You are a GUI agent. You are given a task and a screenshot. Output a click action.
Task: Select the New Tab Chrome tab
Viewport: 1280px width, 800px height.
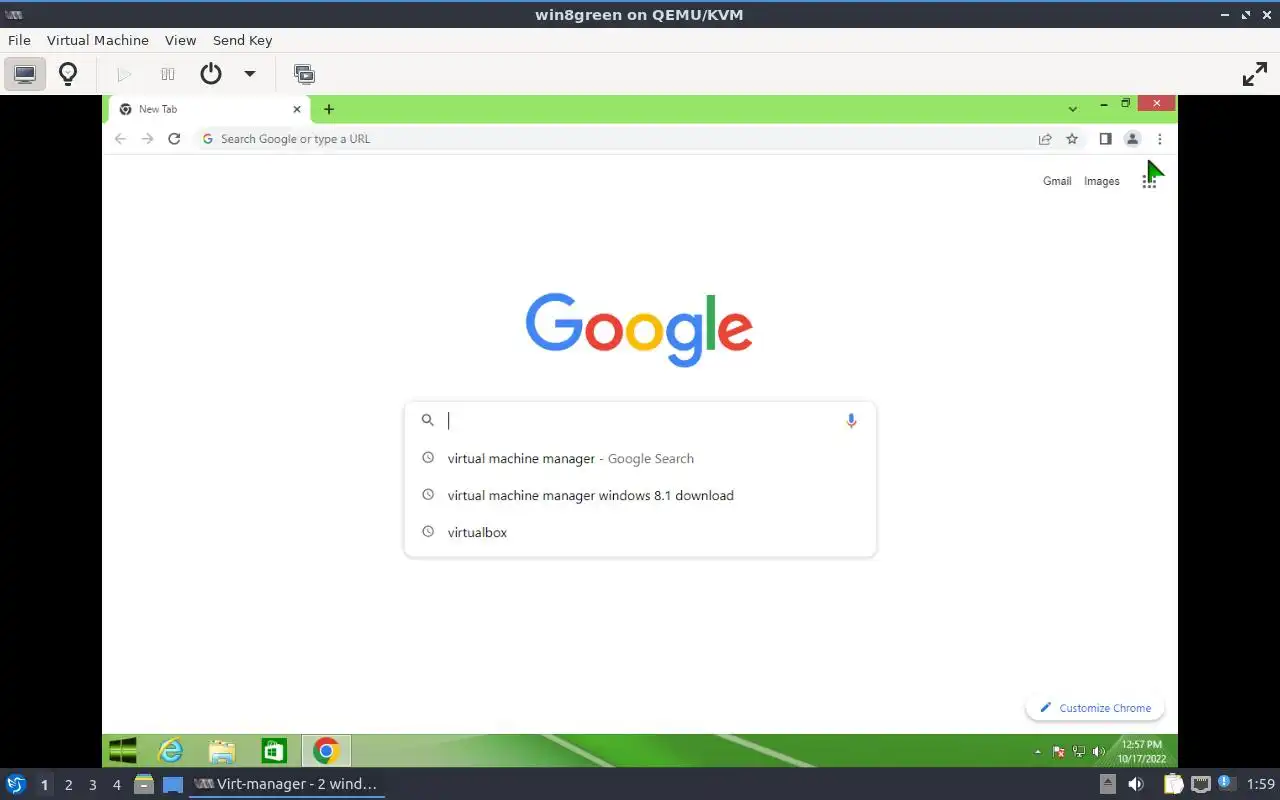point(208,109)
